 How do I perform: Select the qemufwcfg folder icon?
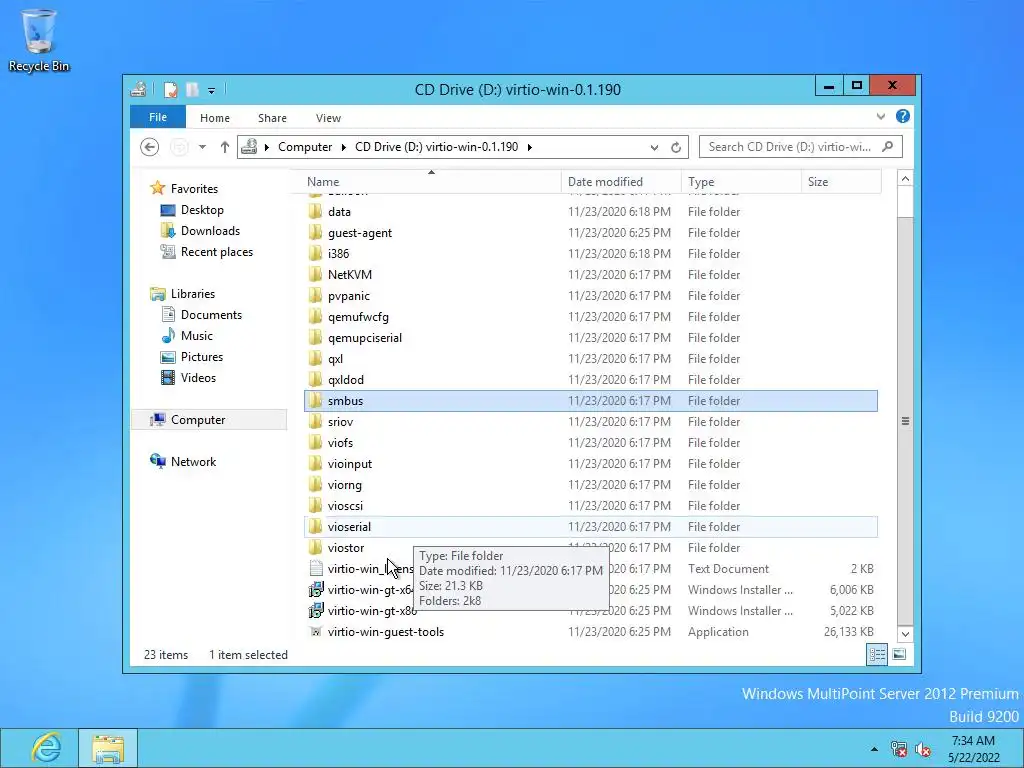pos(315,317)
